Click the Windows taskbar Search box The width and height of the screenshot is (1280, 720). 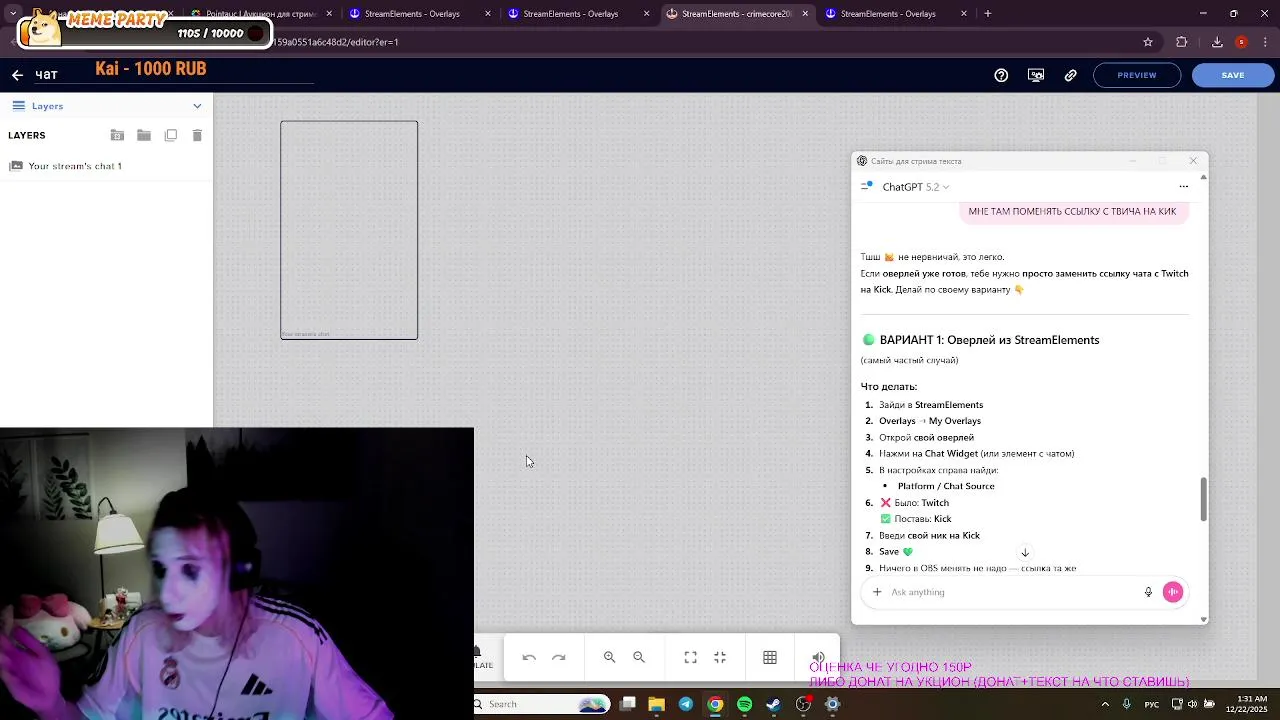pos(541,704)
